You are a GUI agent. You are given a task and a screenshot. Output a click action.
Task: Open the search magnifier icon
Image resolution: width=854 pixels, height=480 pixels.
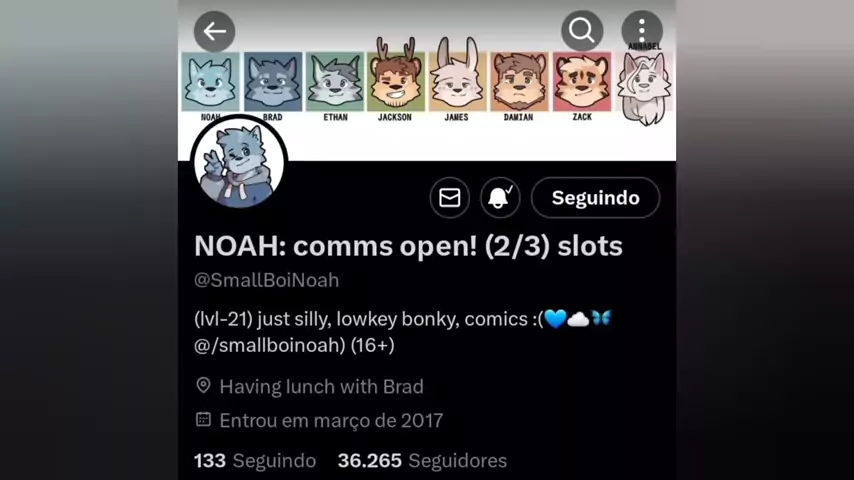pyautogui.click(x=582, y=31)
